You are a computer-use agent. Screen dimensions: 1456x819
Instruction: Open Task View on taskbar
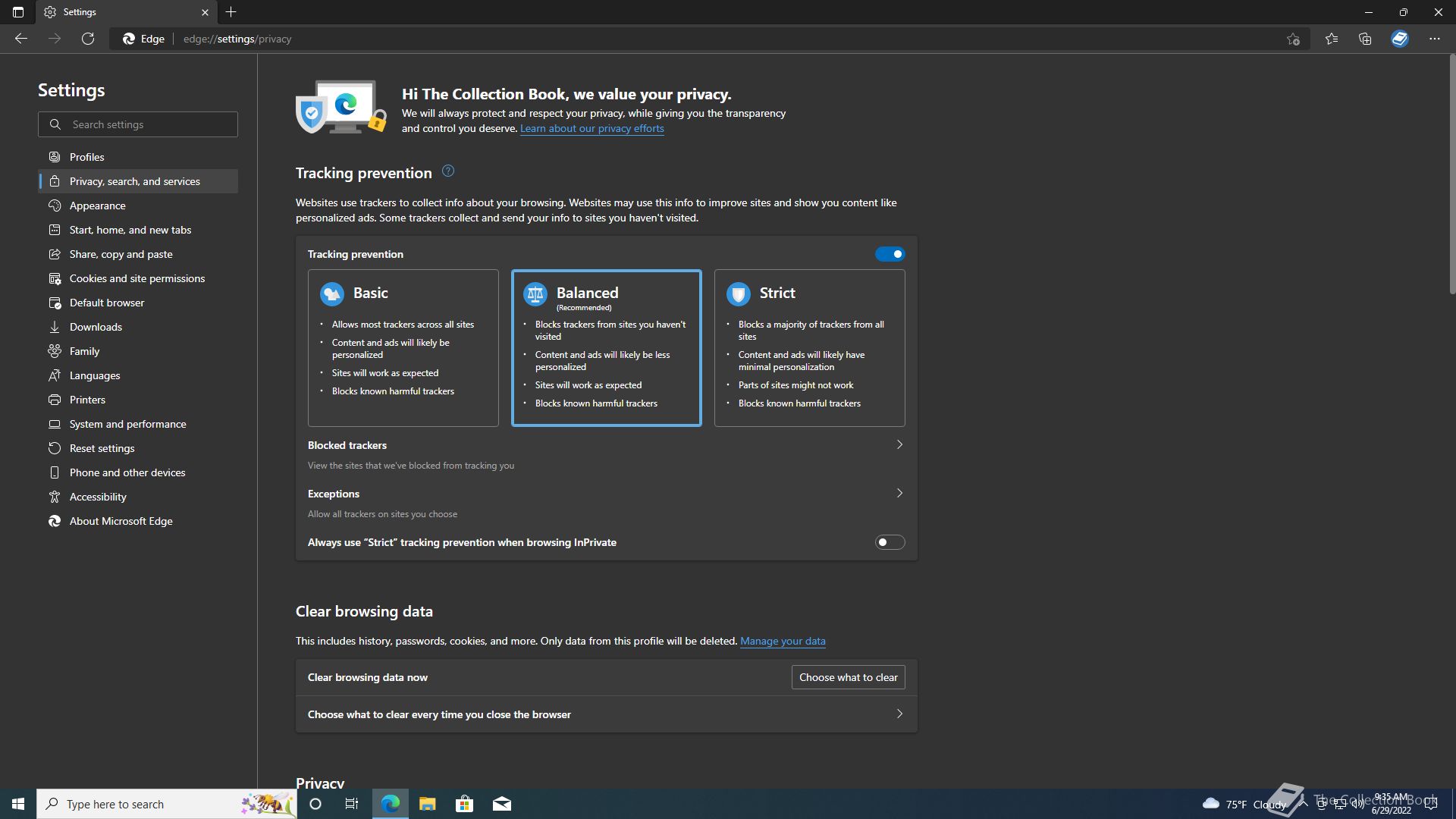(352, 804)
